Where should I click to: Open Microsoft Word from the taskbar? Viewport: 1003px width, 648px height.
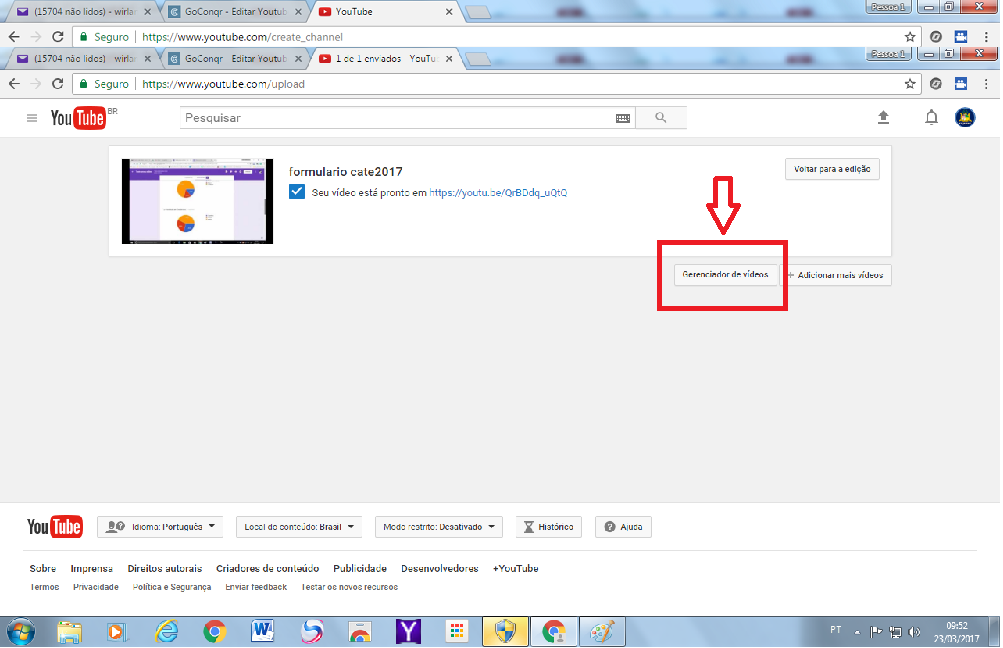coord(262,632)
